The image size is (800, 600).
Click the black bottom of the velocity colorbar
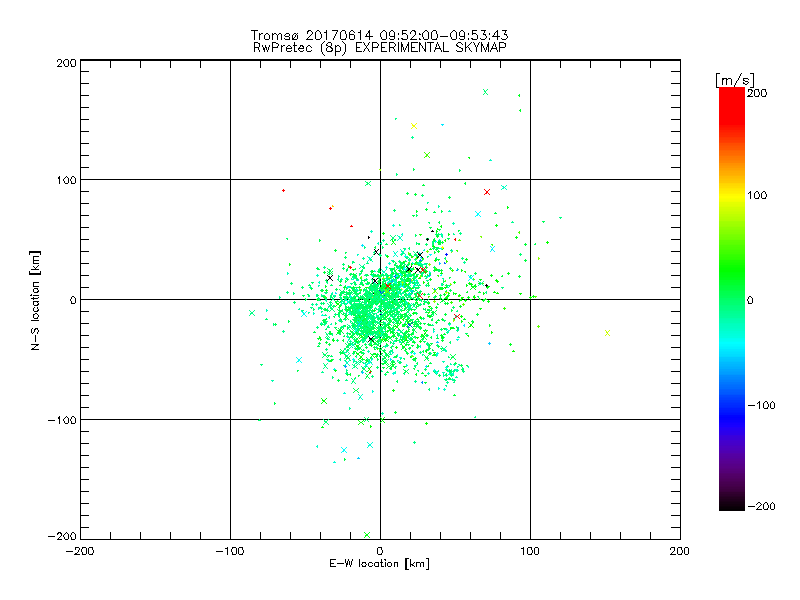732,503
